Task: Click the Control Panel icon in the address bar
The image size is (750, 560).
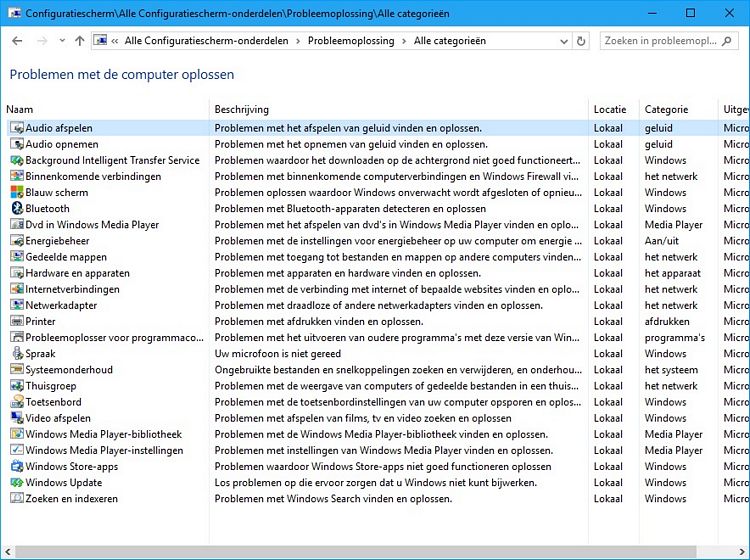Action: [x=100, y=41]
